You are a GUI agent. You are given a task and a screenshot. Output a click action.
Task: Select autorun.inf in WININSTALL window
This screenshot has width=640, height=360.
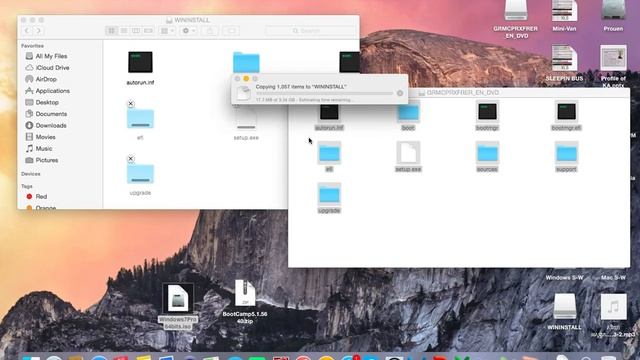(140, 62)
